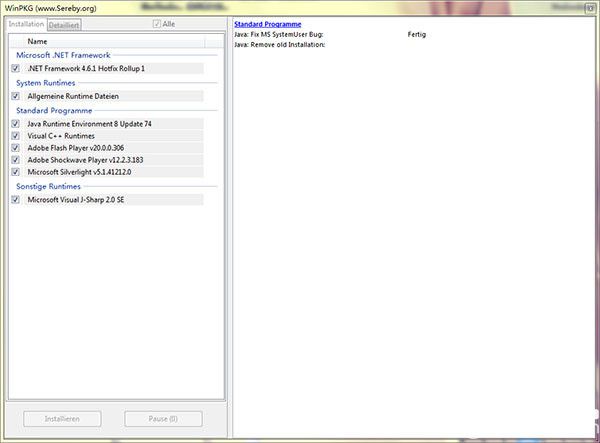The height and width of the screenshot is (443, 600).
Task: Uncheck Adobe Flash Player v20.0.0.306
Action: coord(15,148)
